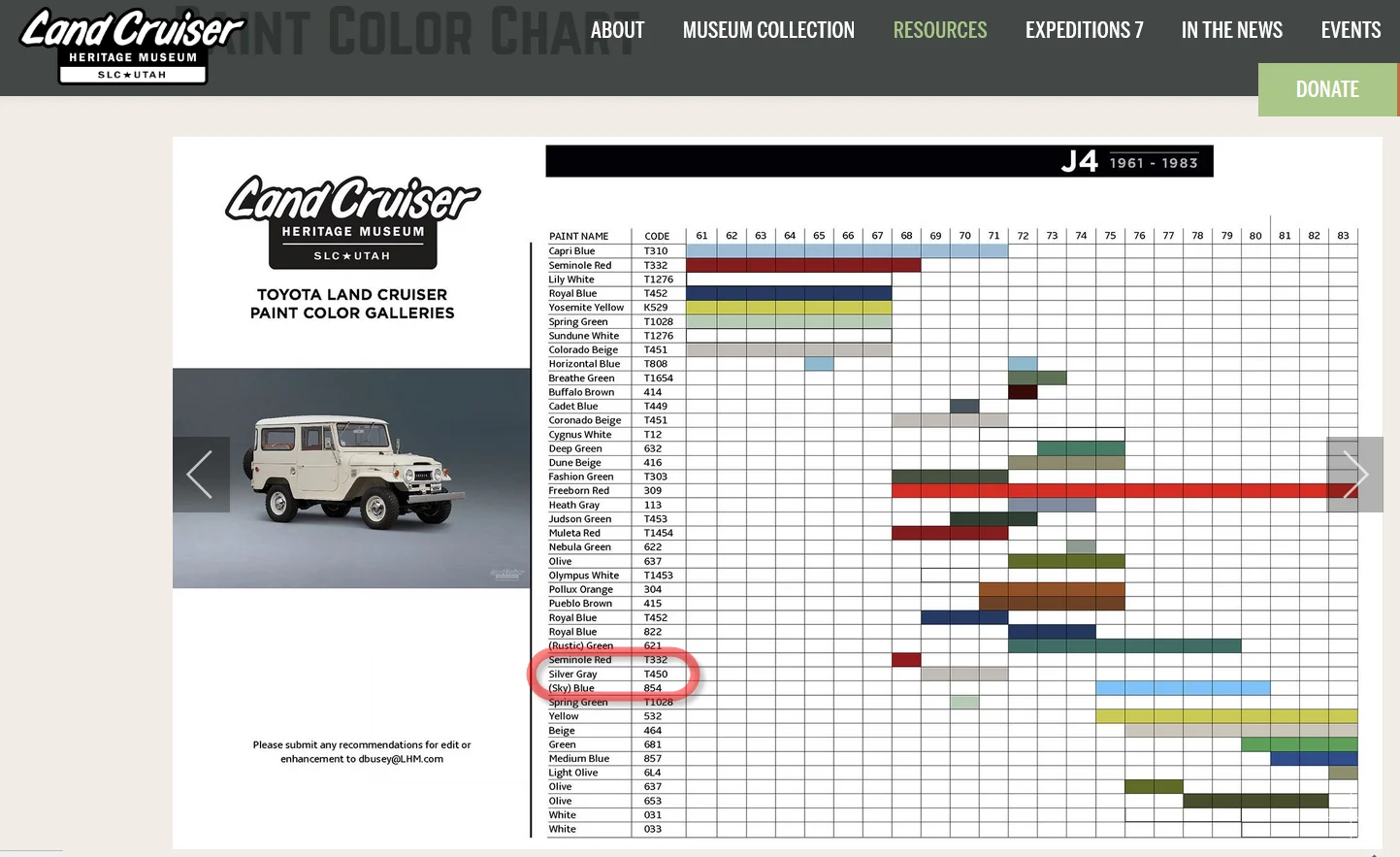The width and height of the screenshot is (1400, 857).
Task: Click 'Horizontal Blue' paint name
Action: click(x=584, y=364)
